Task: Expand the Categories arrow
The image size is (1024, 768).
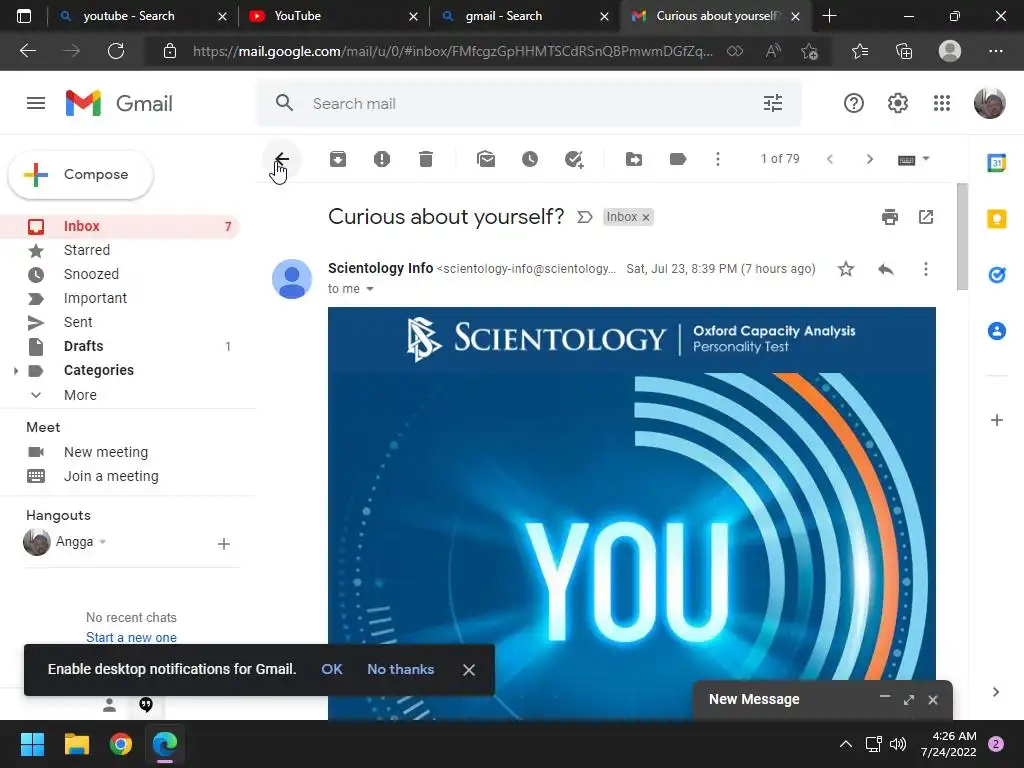Action: point(16,371)
